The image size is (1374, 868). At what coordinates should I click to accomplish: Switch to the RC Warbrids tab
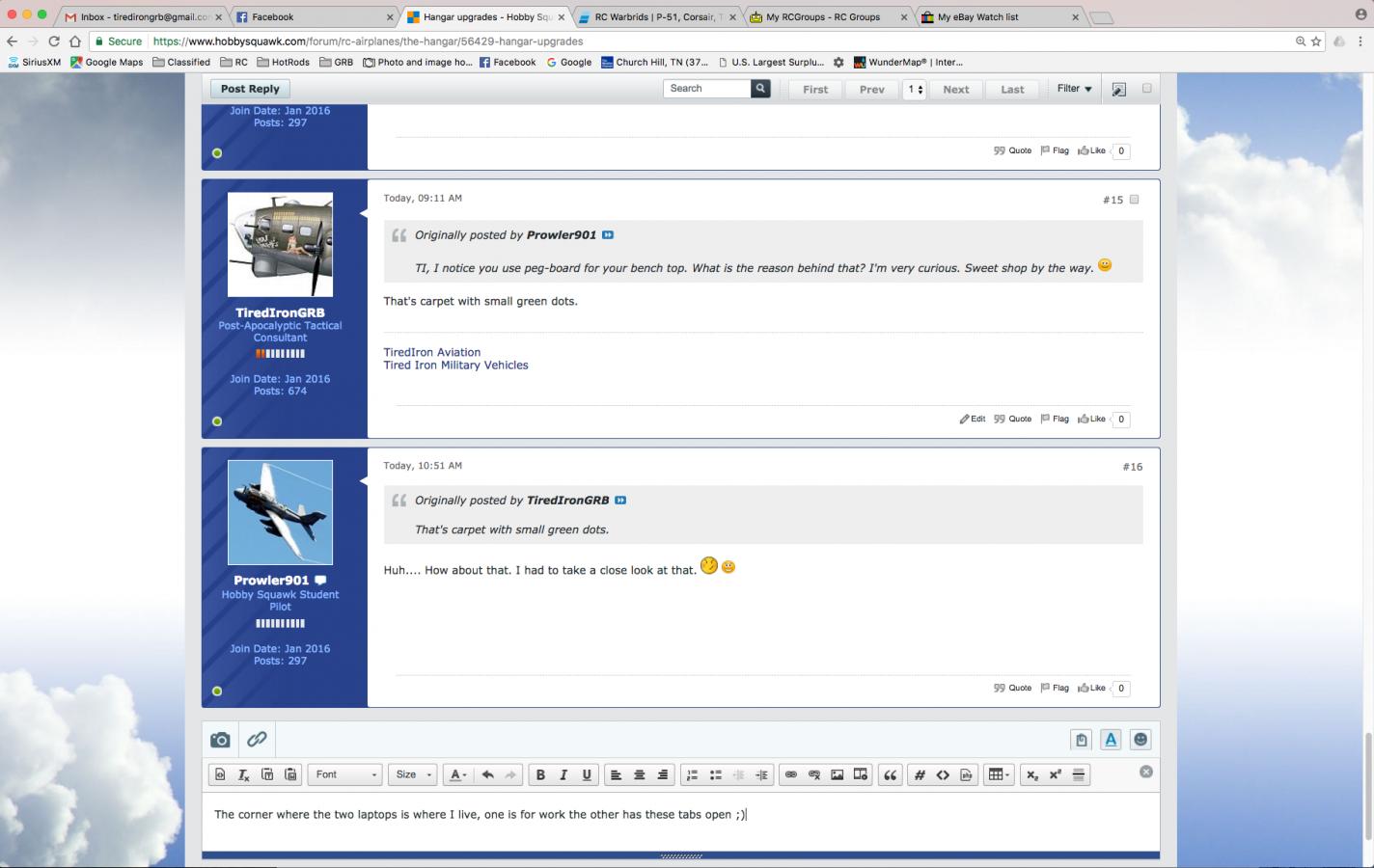(658, 17)
